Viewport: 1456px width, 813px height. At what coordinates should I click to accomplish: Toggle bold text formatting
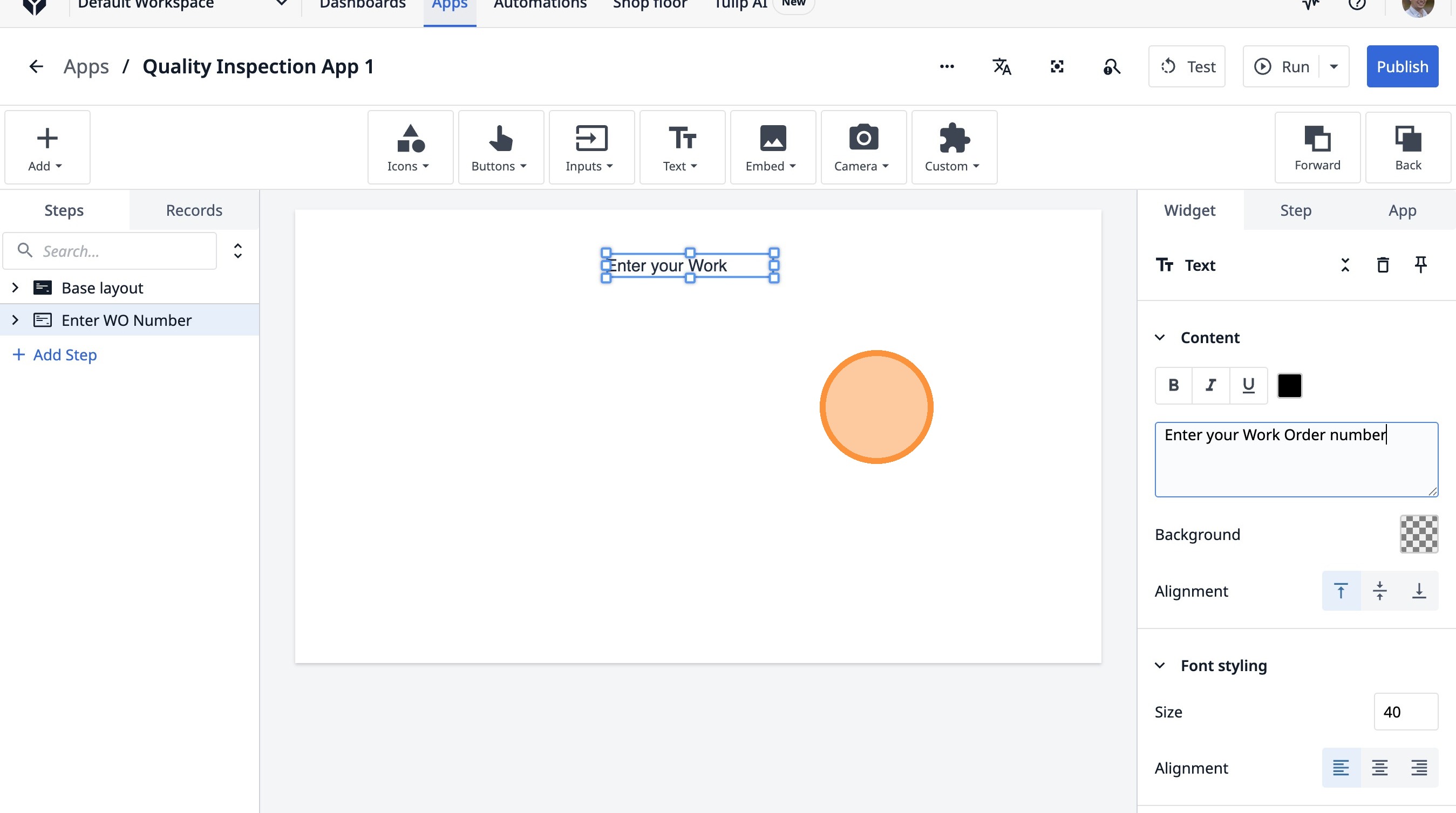[x=1173, y=385]
